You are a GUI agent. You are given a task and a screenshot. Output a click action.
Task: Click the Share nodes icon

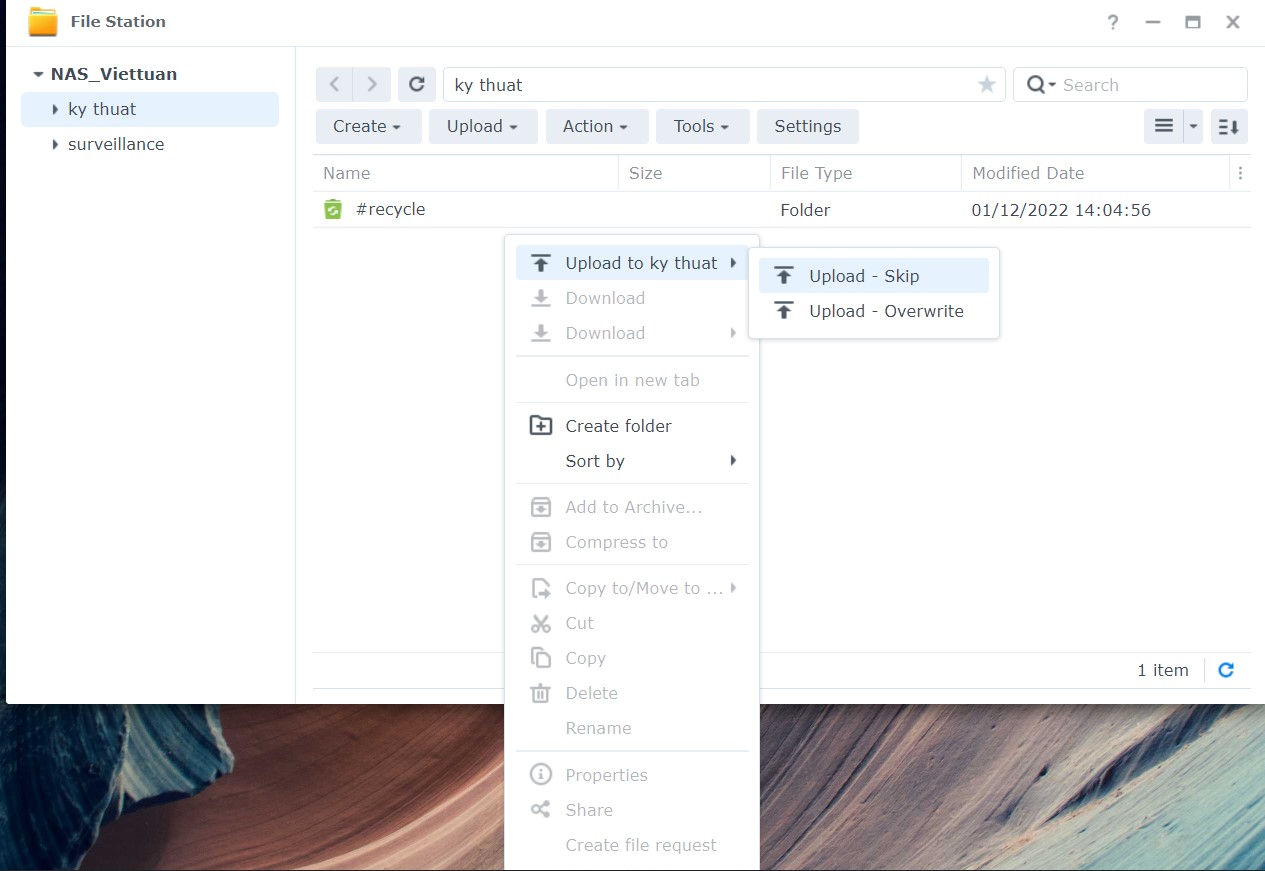coord(540,810)
